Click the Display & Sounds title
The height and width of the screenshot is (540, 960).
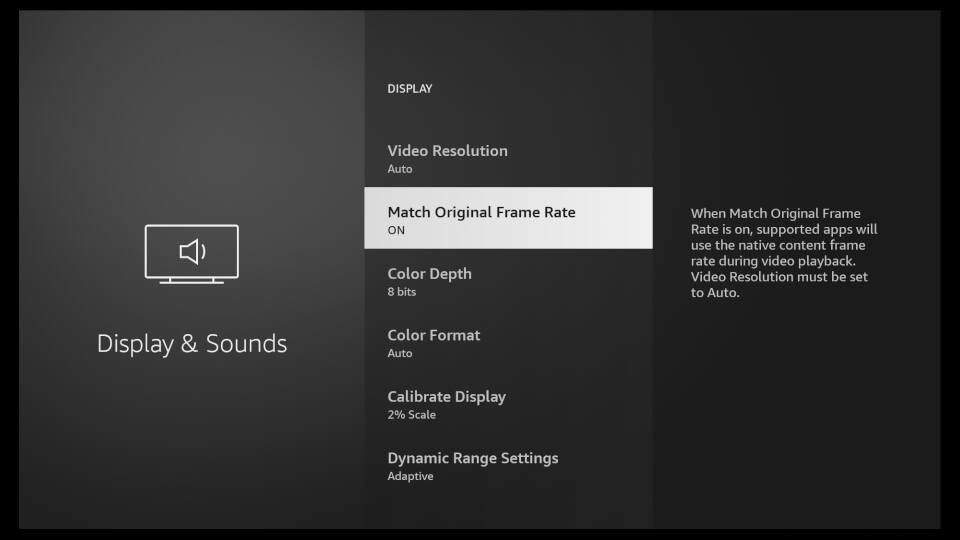click(x=192, y=343)
